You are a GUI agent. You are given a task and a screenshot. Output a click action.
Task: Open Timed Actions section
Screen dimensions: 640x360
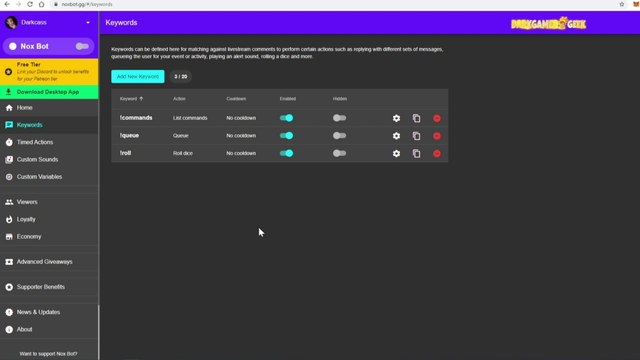click(x=49, y=142)
